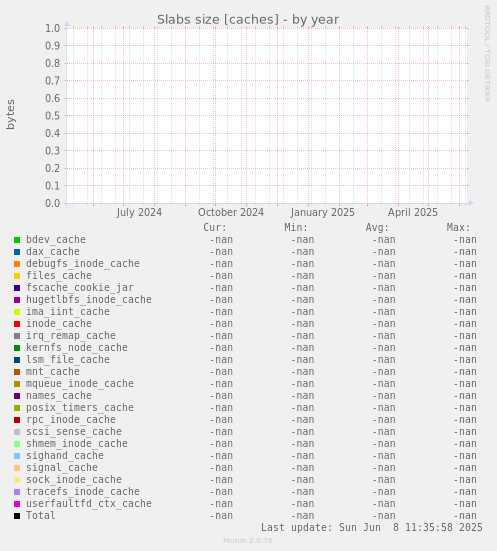
Task: Click the 'January 2025' x-axis label
Action: coord(323,212)
